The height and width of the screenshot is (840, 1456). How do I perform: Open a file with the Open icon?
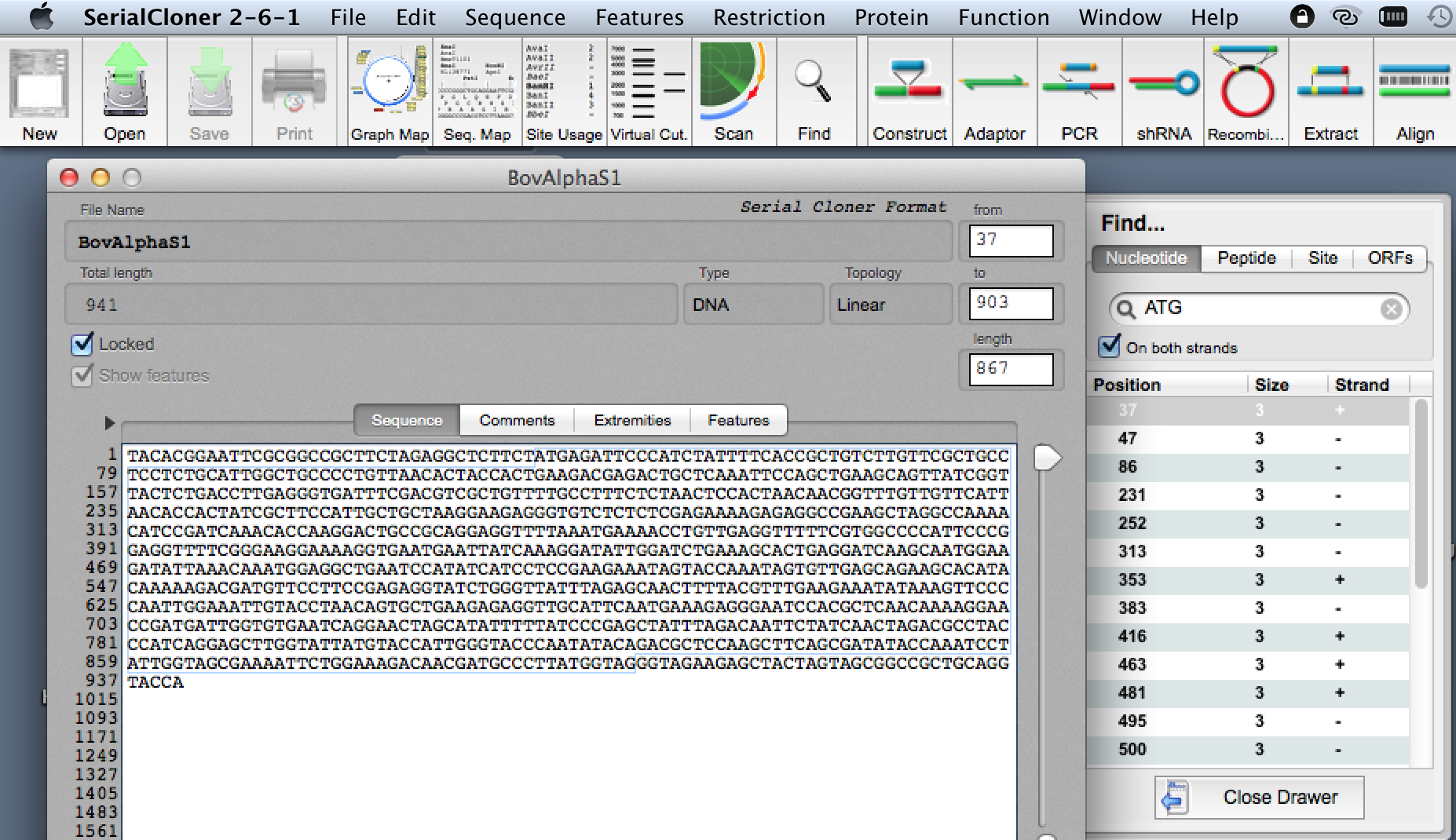click(125, 93)
